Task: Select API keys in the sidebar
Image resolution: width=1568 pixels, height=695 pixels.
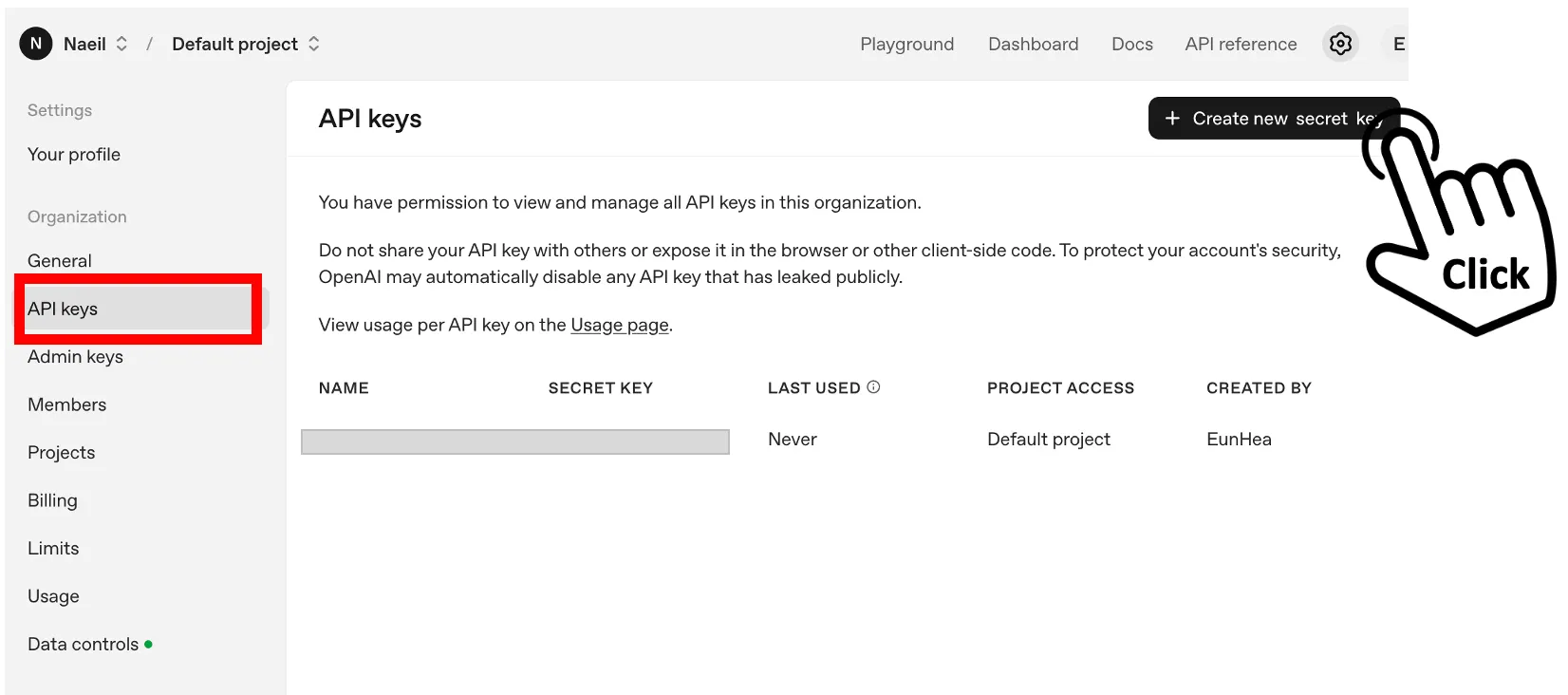Action: (x=63, y=309)
